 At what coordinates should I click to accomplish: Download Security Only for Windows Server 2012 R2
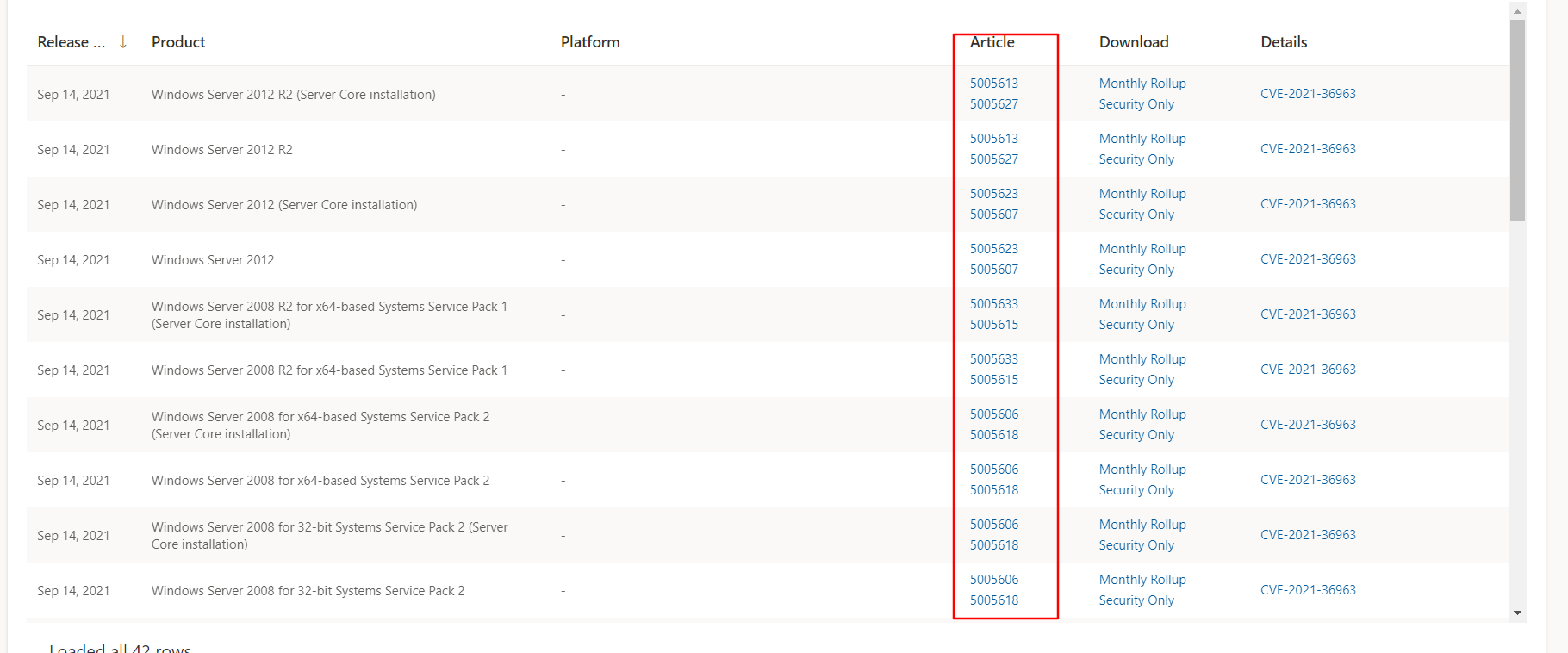point(1136,159)
